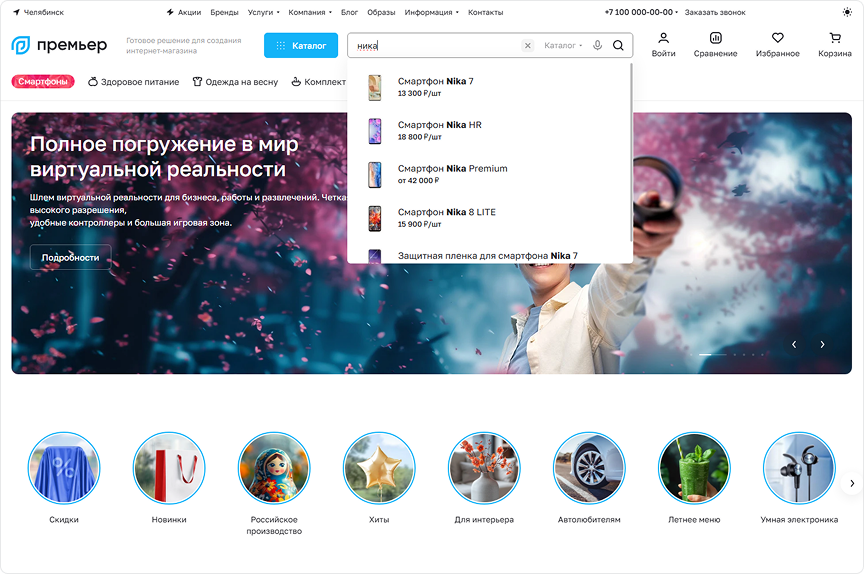The width and height of the screenshot is (864, 574).
Task: Expand the Услуги menu dropdown
Action: (263, 12)
